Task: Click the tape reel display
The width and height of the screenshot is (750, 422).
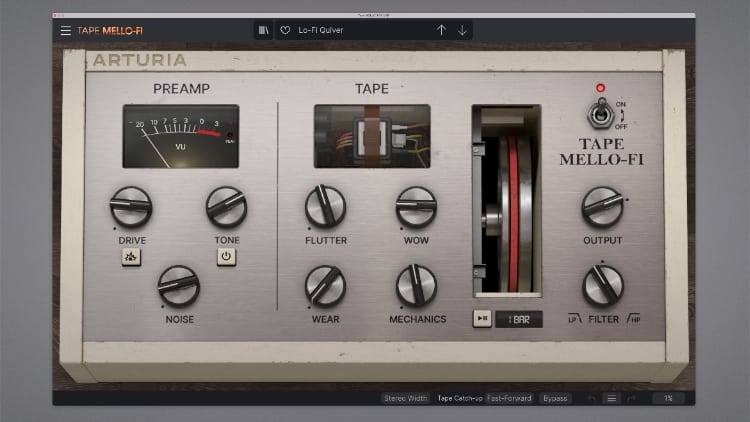Action: coord(507,201)
